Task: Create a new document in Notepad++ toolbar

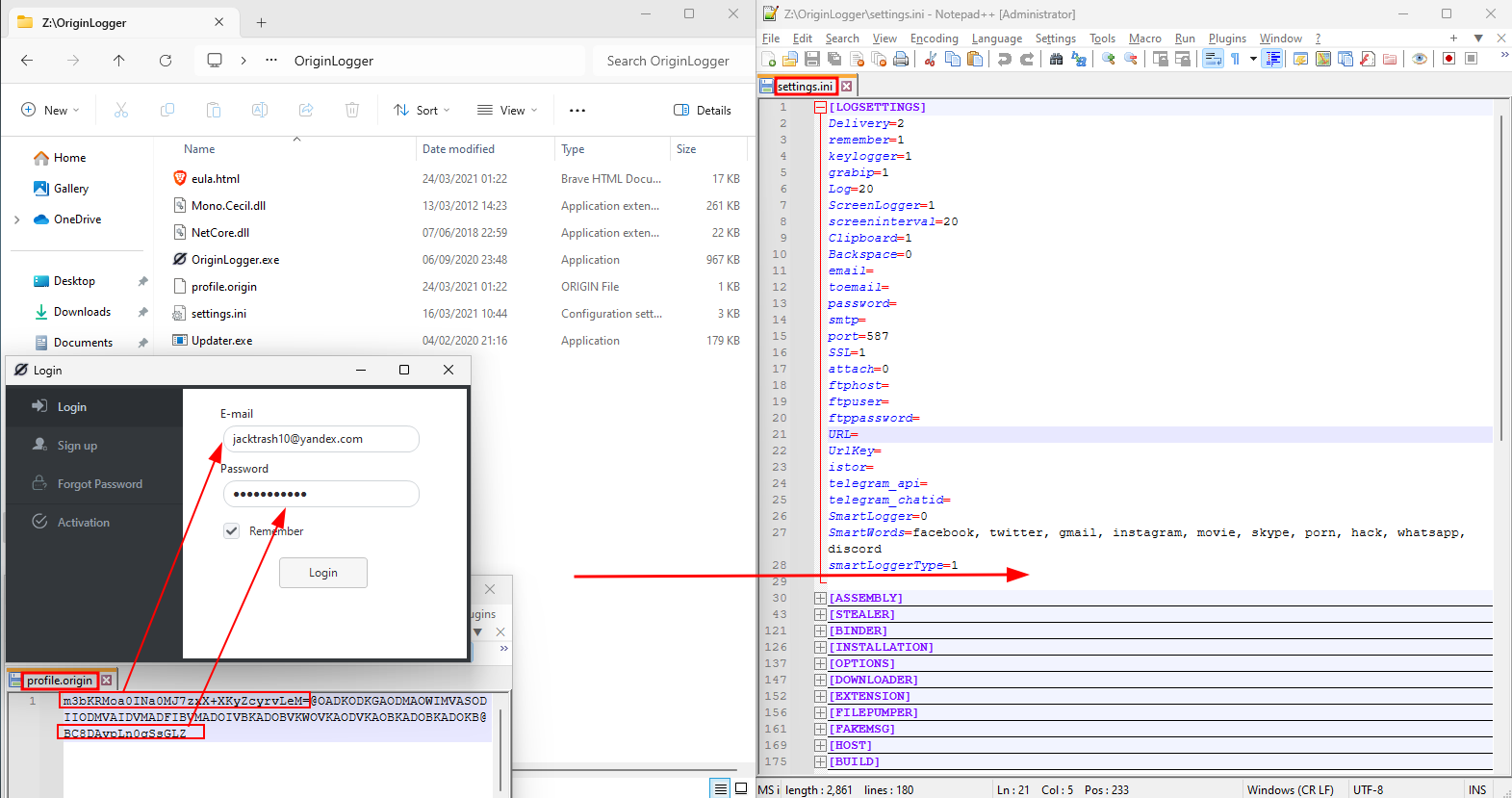Action: pyautogui.click(x=769, y=59)
